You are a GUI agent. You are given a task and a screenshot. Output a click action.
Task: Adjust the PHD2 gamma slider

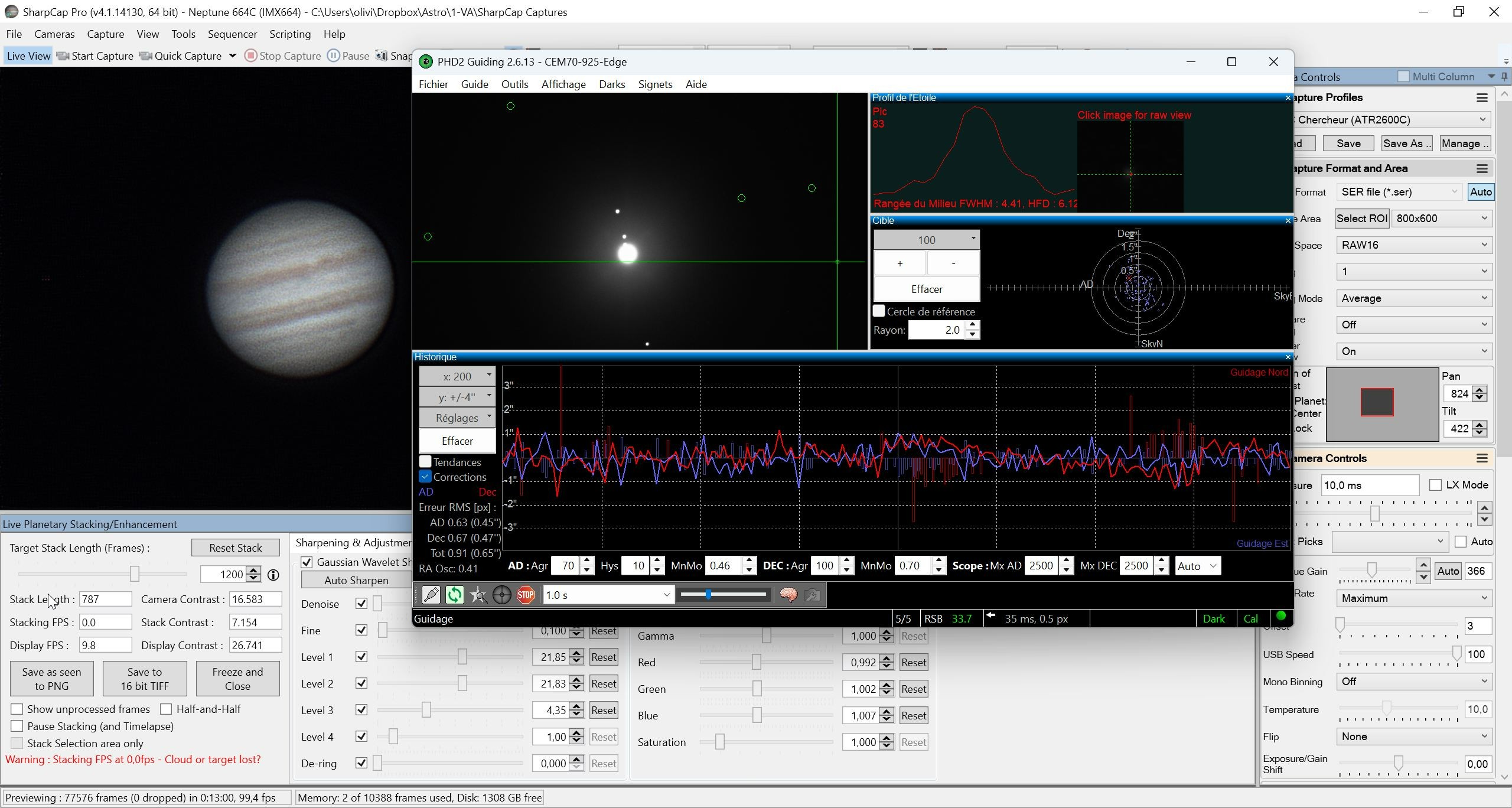point(724,595)
